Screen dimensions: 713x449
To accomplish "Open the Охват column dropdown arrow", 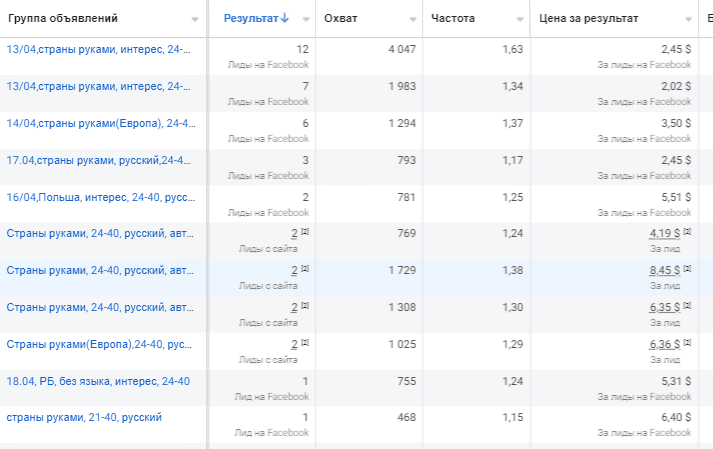I will click(x=413, y=19).
